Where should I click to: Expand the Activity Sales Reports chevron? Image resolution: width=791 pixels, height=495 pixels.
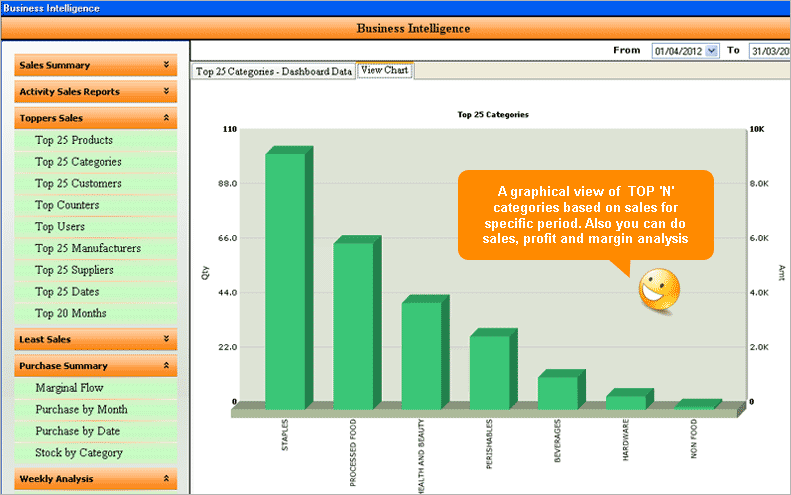coord(167,92)
